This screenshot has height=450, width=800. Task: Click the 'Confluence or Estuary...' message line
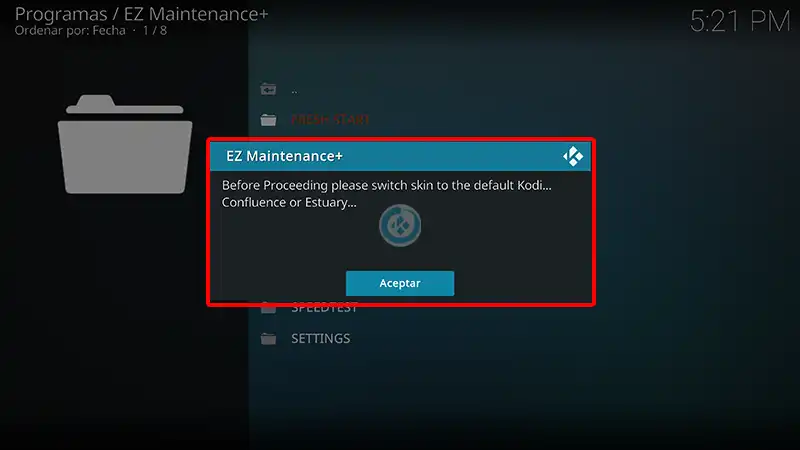click(289, 203)
